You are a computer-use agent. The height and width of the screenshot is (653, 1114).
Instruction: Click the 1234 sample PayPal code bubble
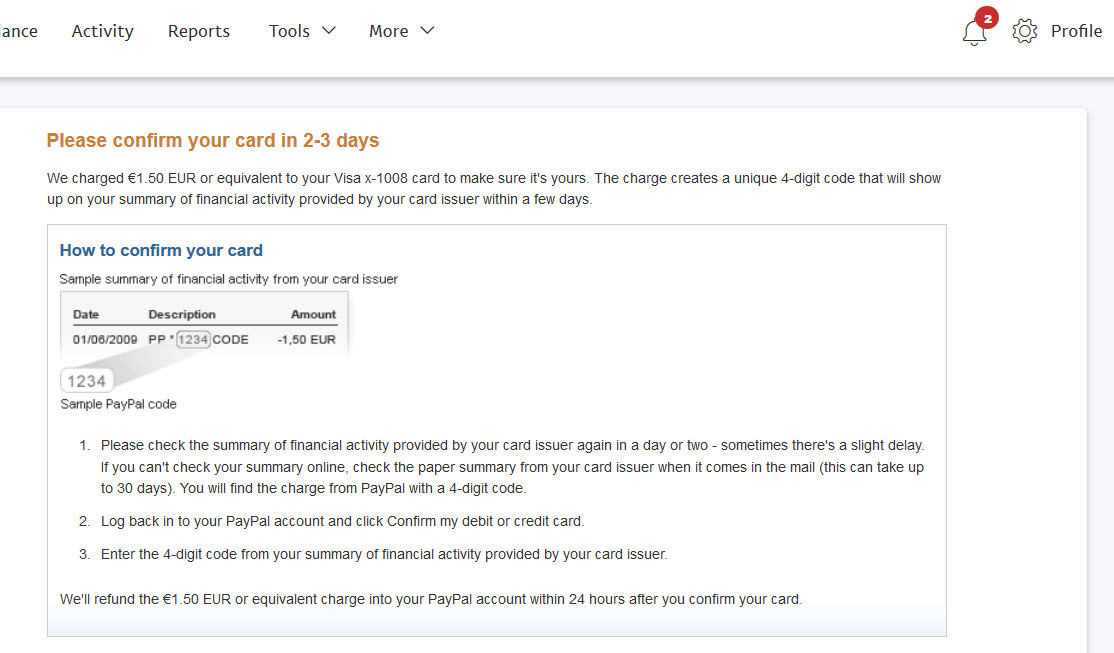coord(87,381)
